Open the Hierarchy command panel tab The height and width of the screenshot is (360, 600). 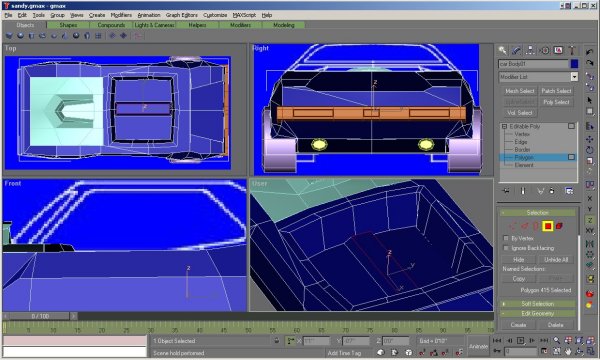click(x=530, y=50)
